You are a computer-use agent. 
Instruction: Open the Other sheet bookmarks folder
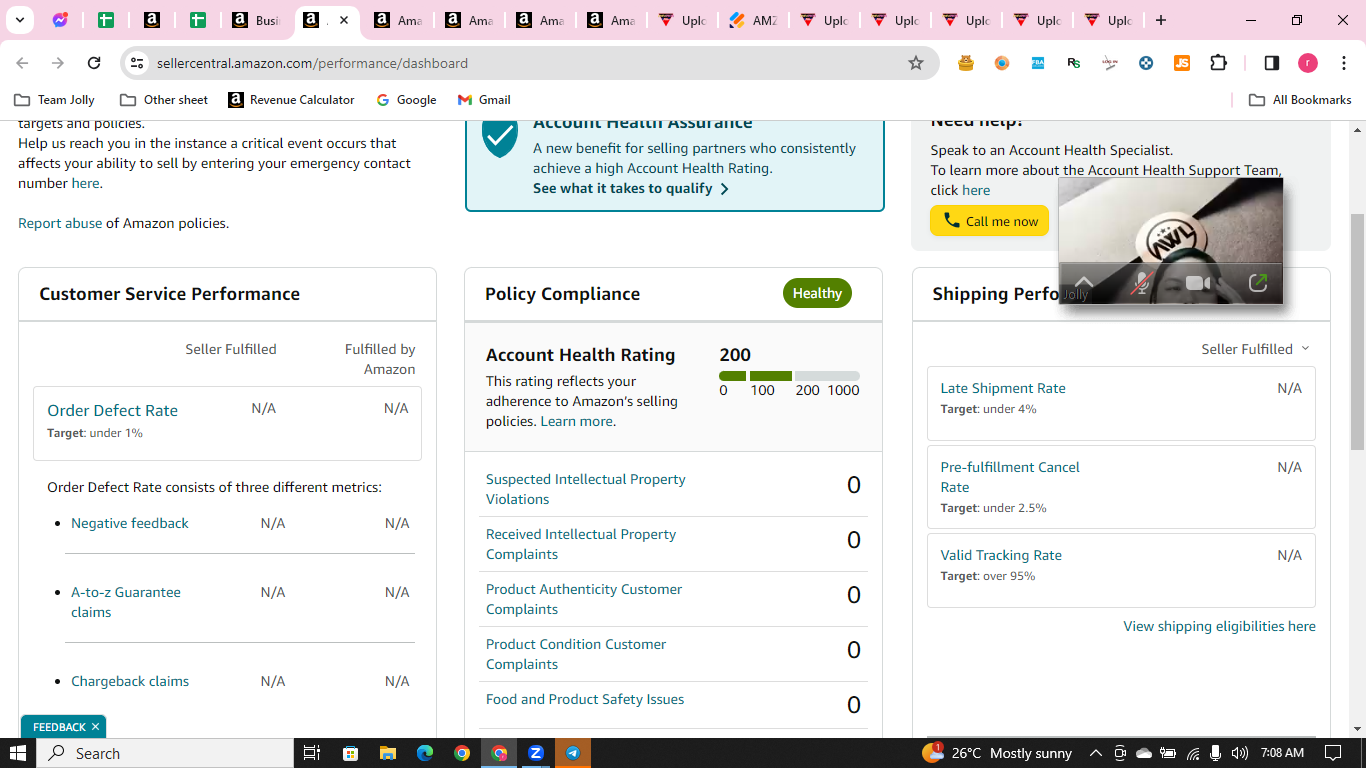[164, 100]
